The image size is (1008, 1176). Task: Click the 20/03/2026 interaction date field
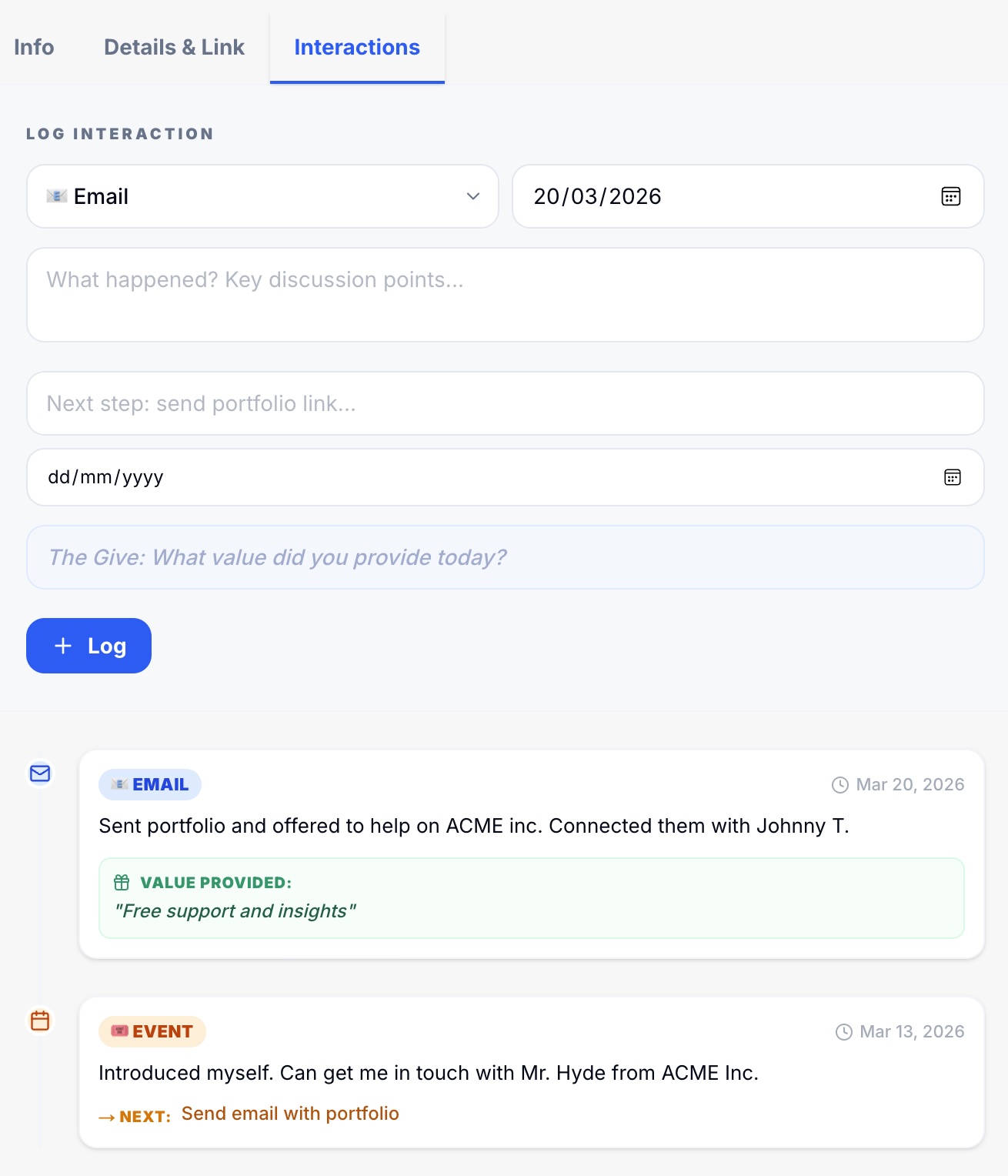[x=723, y=196]
